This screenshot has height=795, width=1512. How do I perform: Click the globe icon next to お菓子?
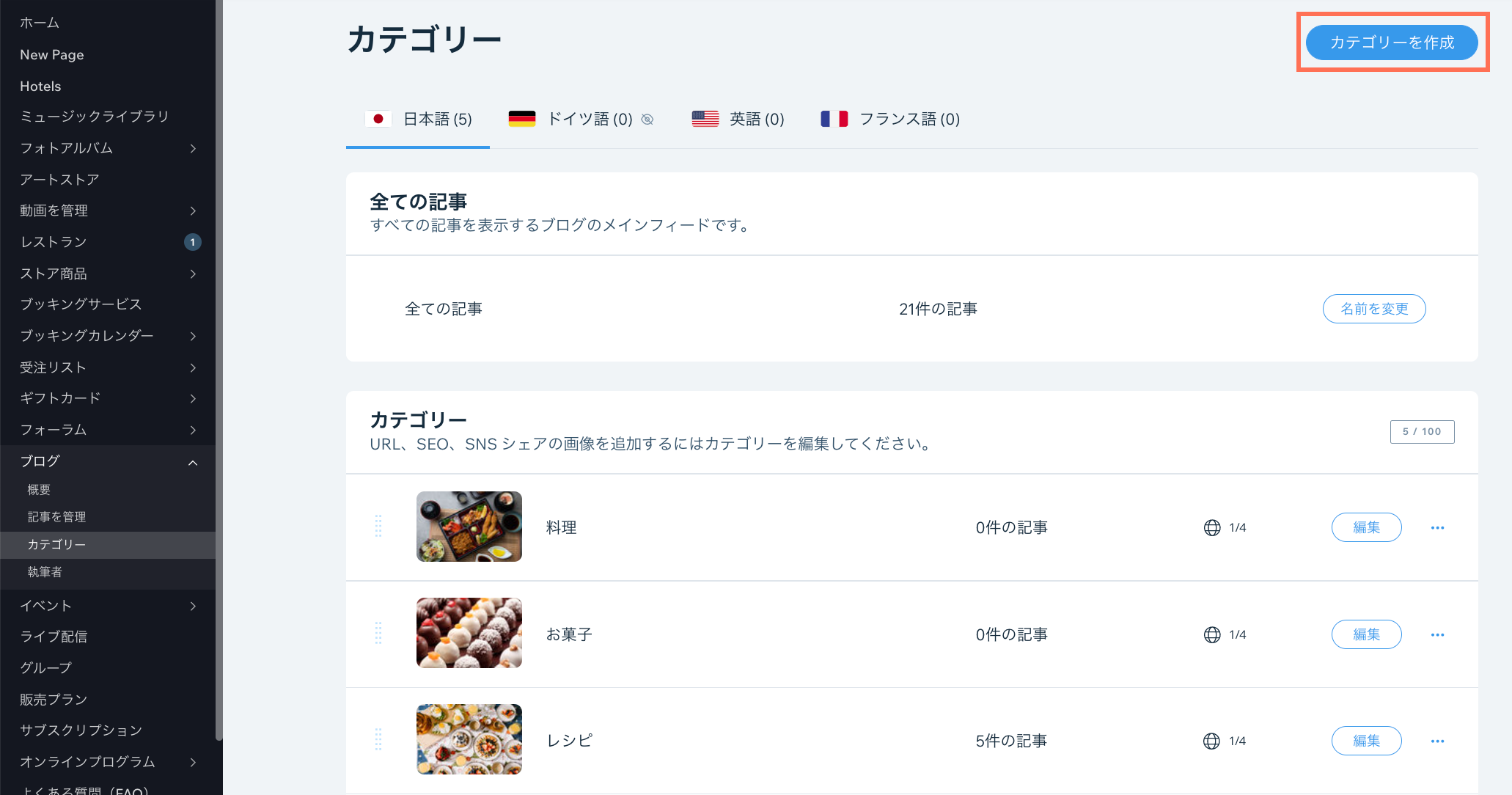(1211, 634)
